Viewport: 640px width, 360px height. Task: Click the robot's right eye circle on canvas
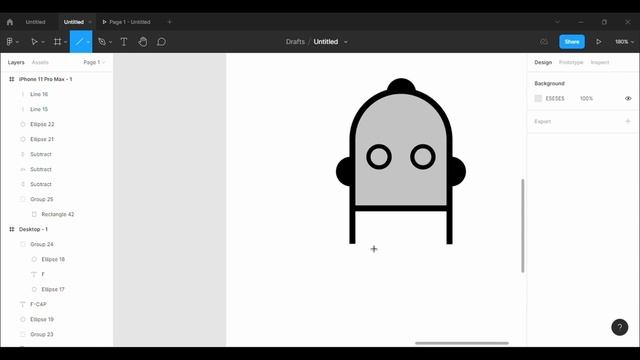pyautogui.click(x=423, y=157)
